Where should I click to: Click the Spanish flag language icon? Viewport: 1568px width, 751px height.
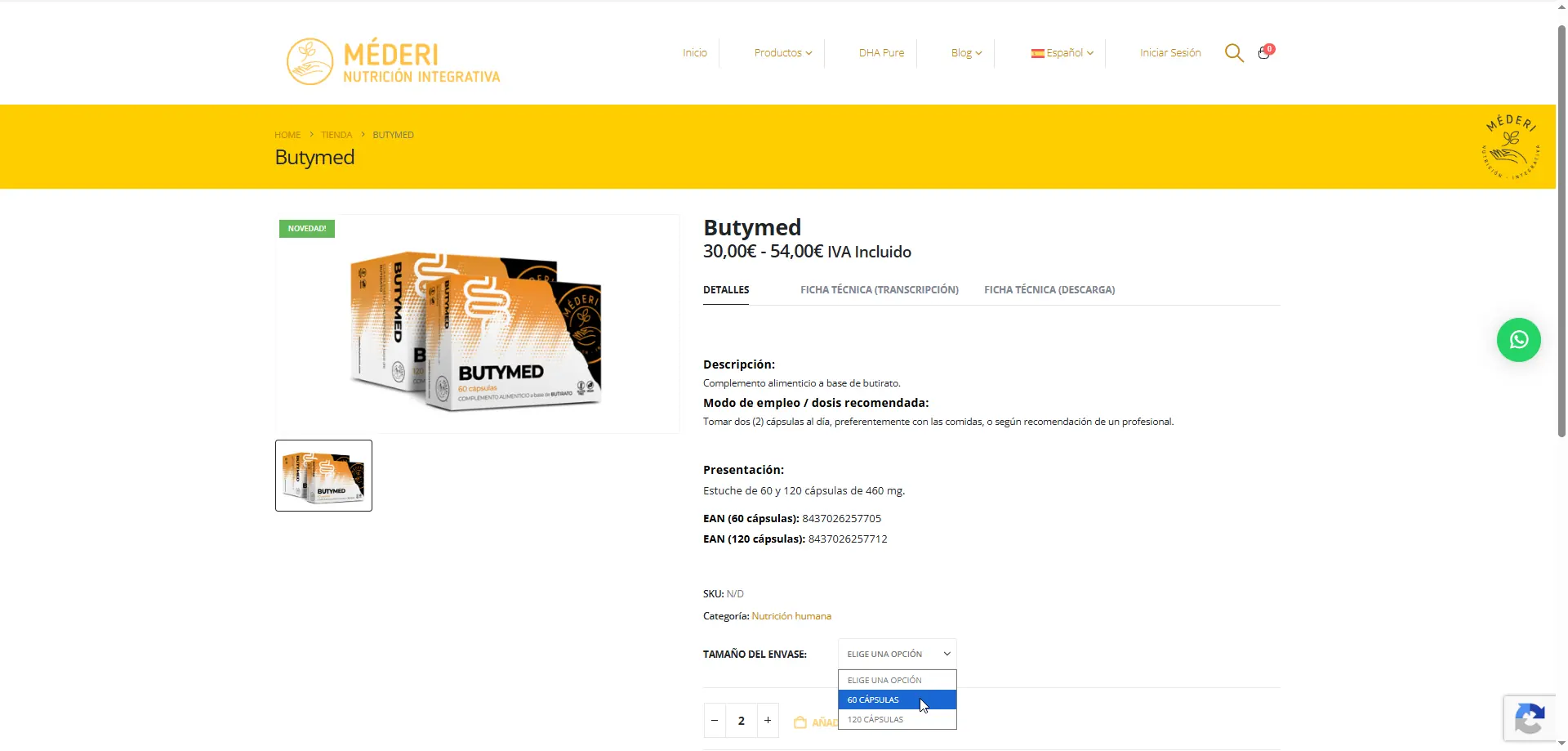(1037, 53)
